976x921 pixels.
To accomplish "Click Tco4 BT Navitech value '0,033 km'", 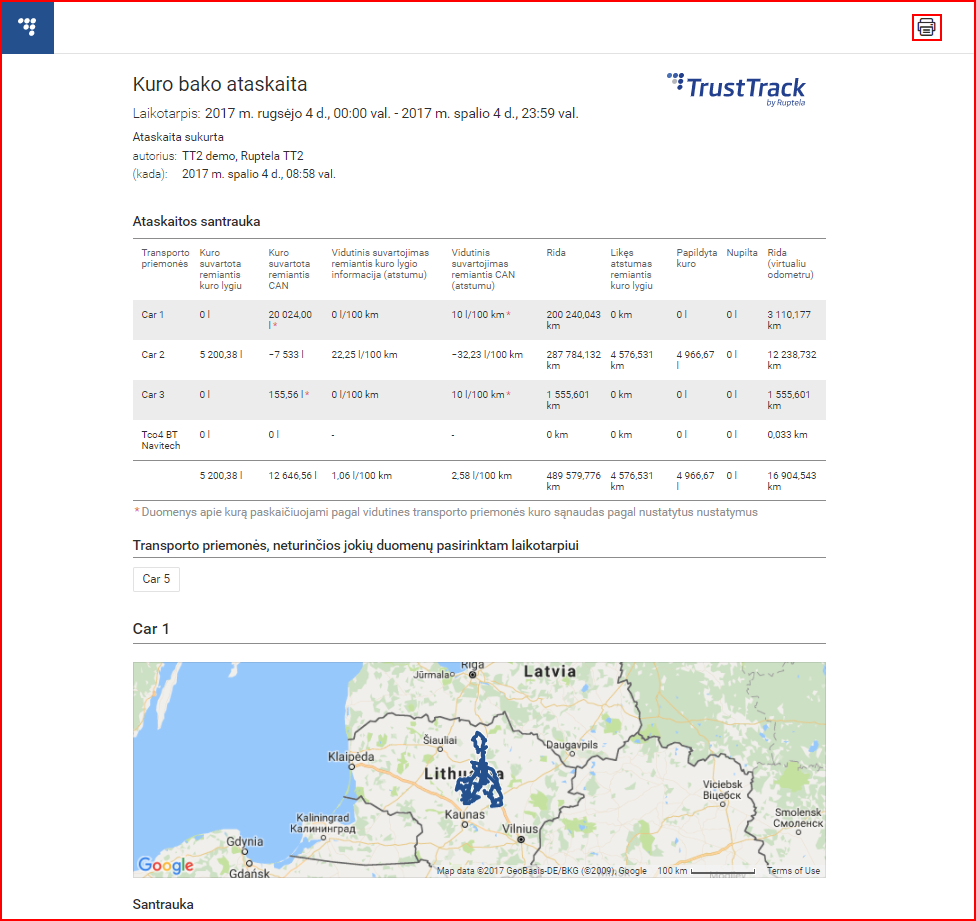I will click(787, 434).
